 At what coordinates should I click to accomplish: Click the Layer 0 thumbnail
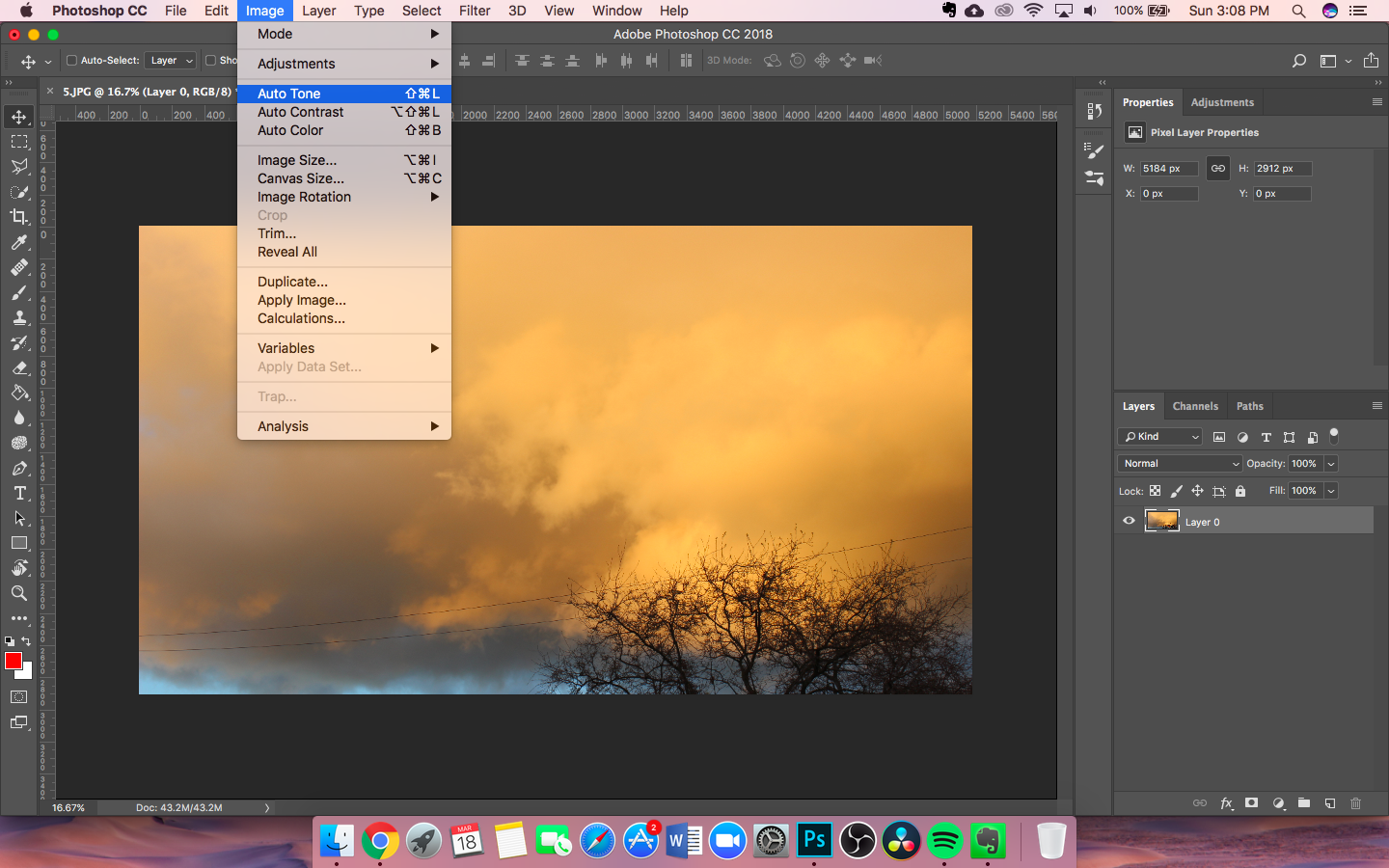click(x=1161, y=521)
